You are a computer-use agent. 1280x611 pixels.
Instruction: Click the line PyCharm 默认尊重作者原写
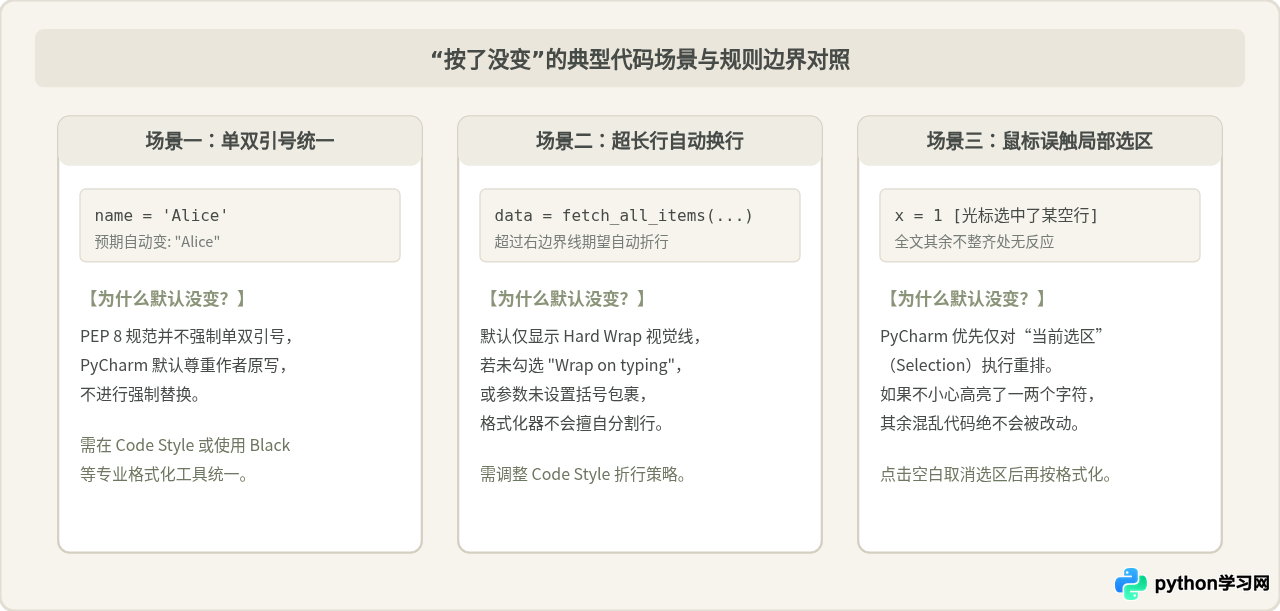pos(184,365)
